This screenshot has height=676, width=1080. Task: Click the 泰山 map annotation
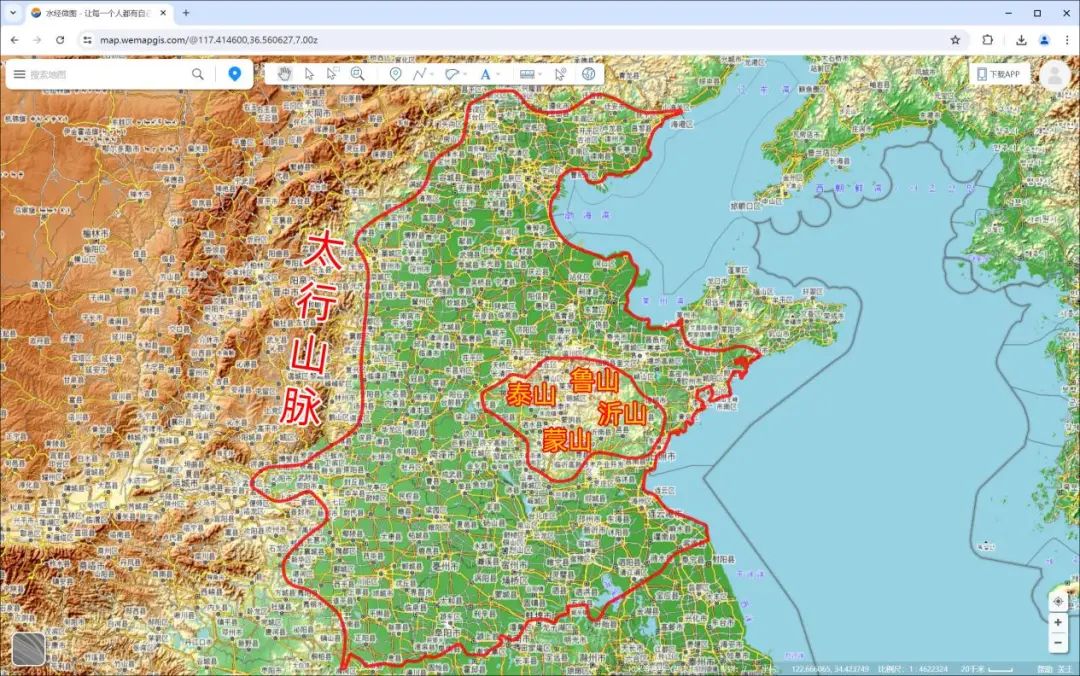coord(531,395)
